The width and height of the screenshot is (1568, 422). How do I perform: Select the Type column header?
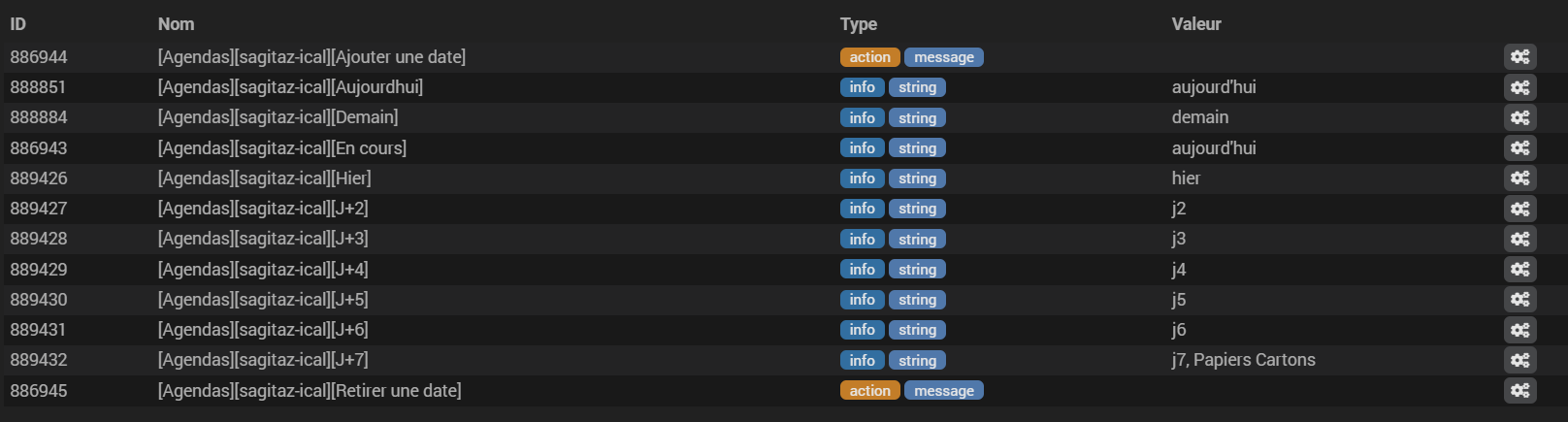coord(859,24)
